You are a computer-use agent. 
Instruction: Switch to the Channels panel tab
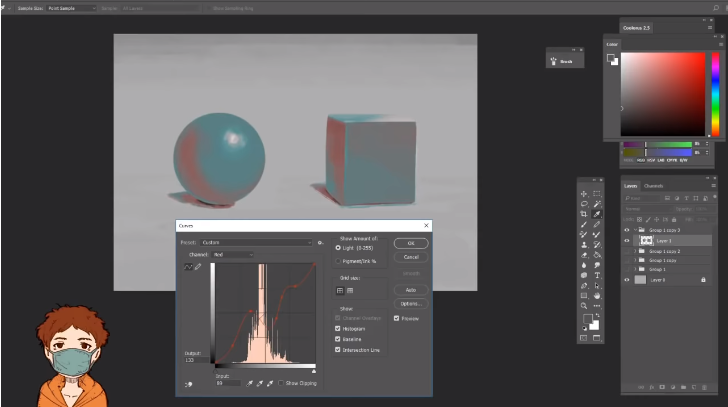coord(653,186)
